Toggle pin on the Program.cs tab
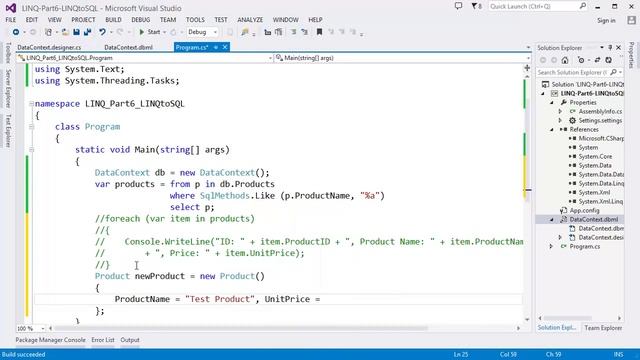 (x=216, y=47)
